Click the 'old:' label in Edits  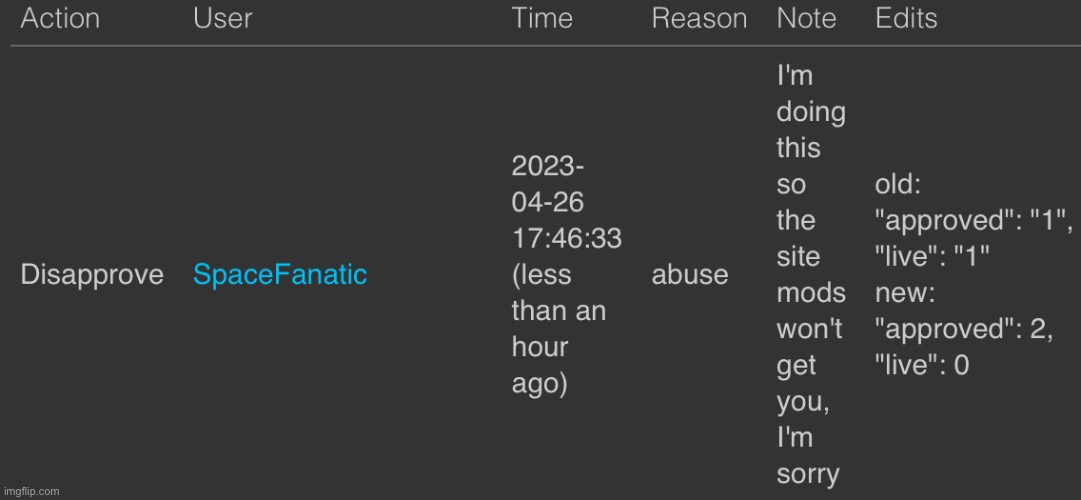pos(898,185)
